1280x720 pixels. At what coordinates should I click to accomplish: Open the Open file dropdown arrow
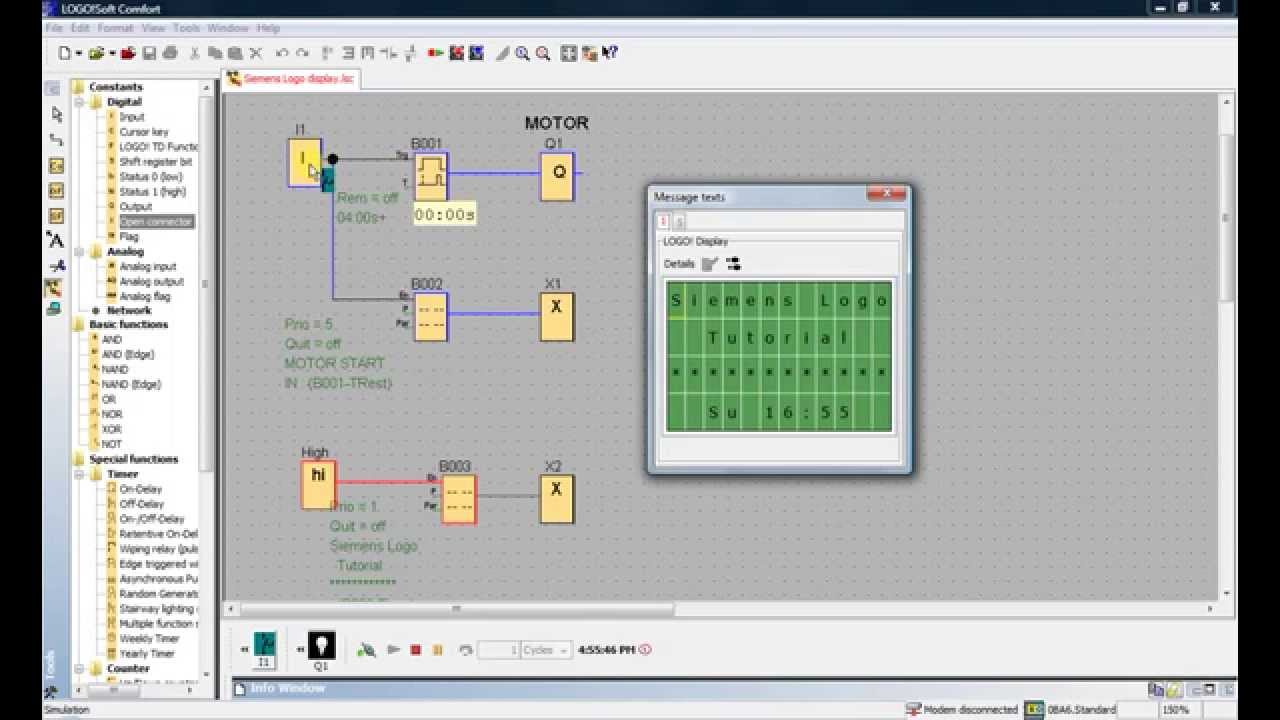112,53
